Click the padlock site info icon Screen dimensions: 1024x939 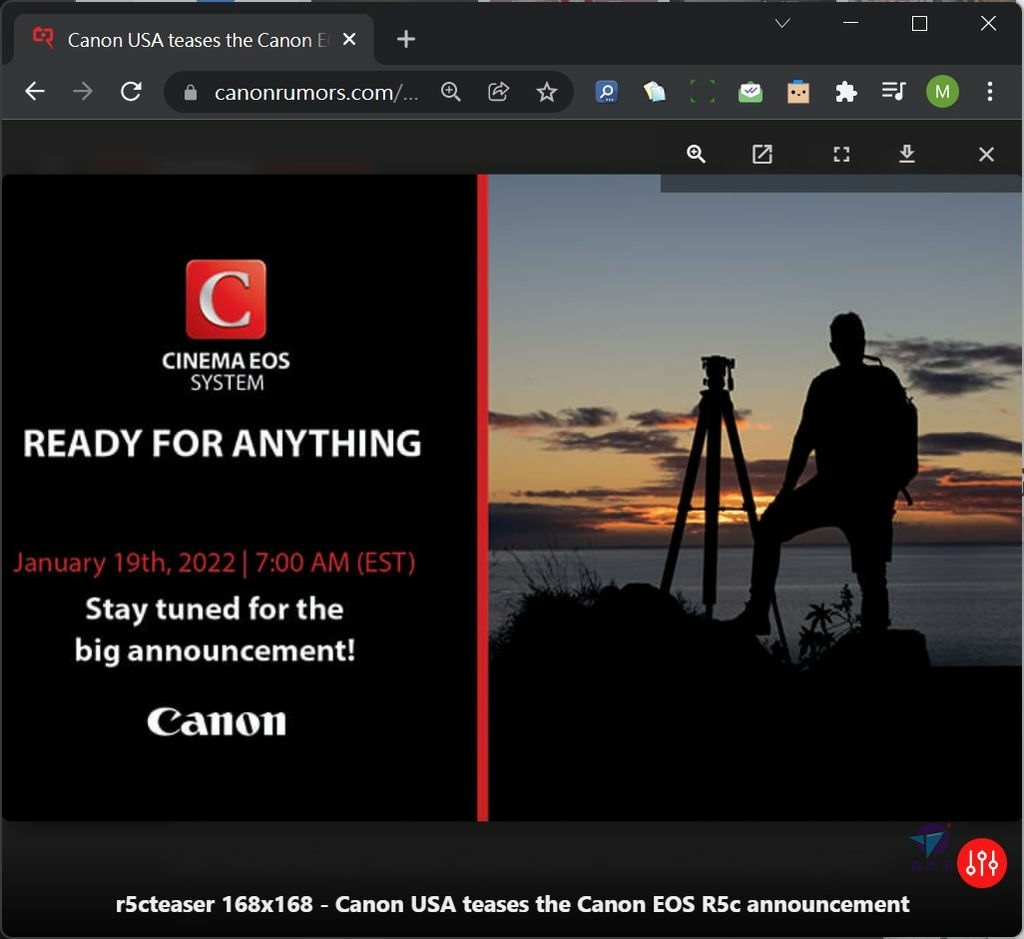pyautogui.click(x=190, y=92)
